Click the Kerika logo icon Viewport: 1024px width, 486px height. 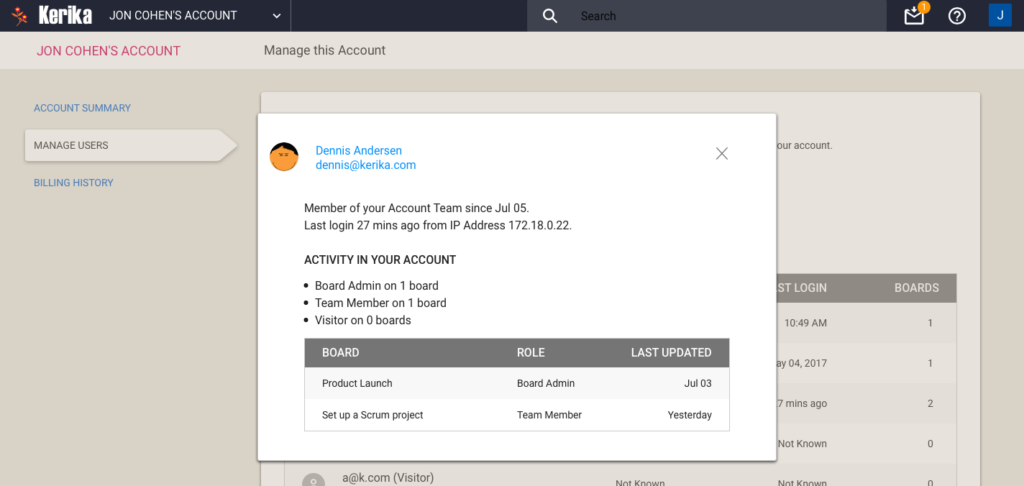click(x=20, y=15)
